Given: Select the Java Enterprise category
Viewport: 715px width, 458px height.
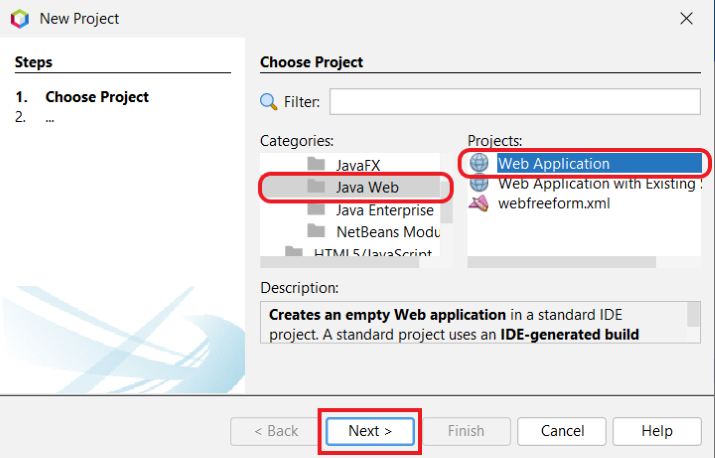Looking at the screenshot, I should (x=385, y=210).
